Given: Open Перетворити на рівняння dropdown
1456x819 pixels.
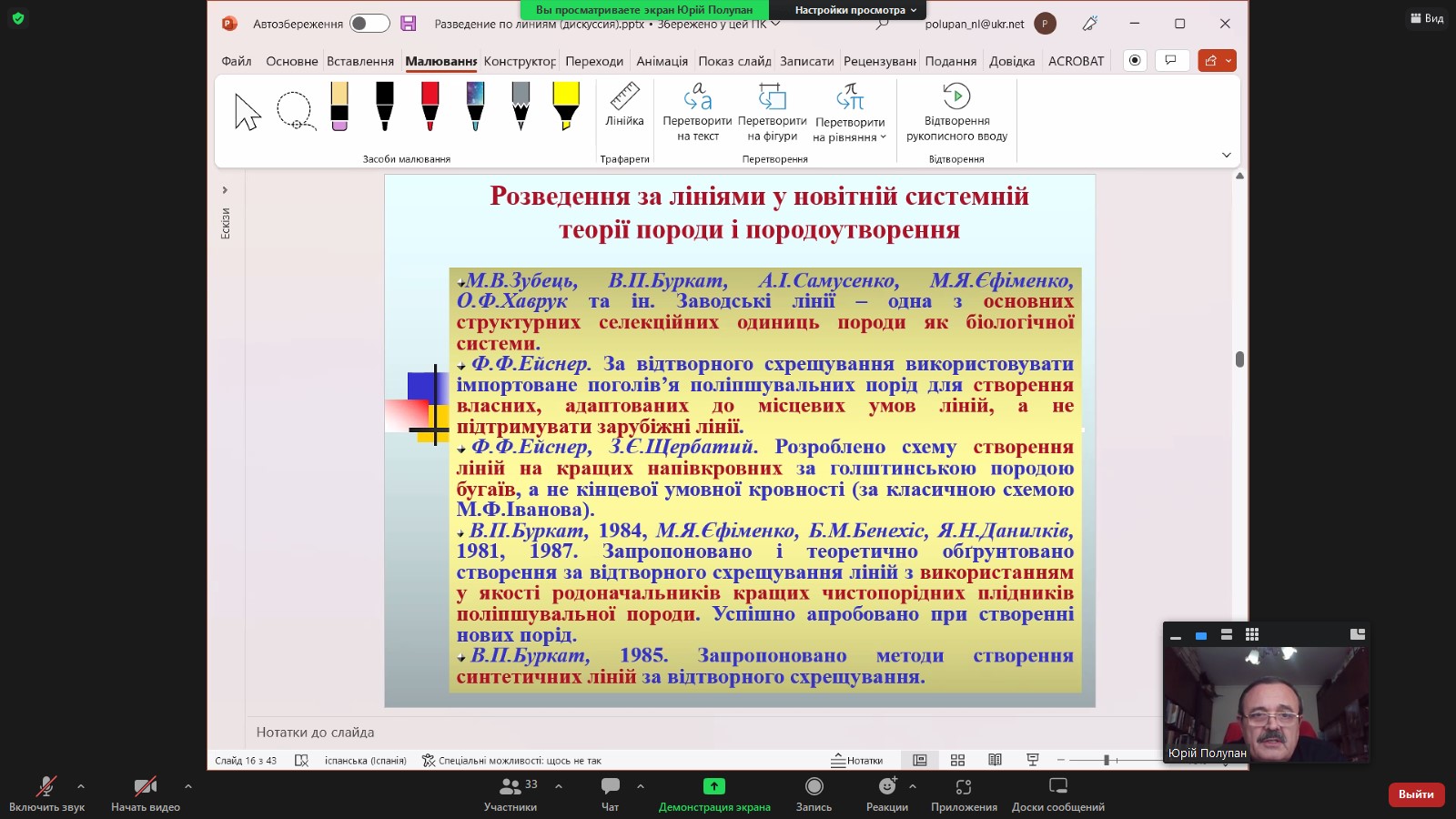Looking at the screenshot, I should (x=850, y=112).
